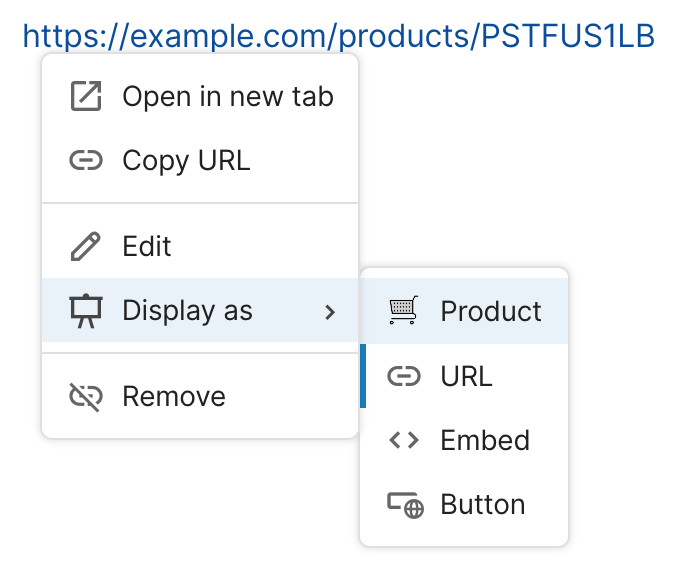Expand Display as submenu chevron arrow
674x572 pixels.
(330, 312)
